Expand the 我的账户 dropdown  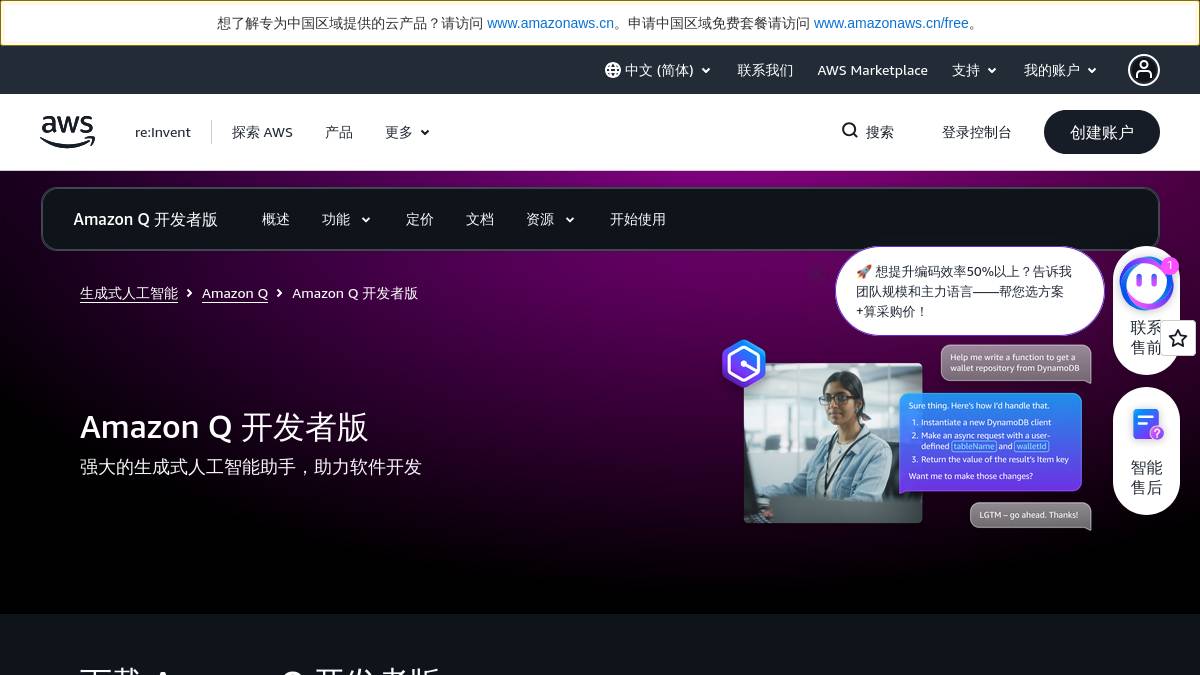[1060, 70]
